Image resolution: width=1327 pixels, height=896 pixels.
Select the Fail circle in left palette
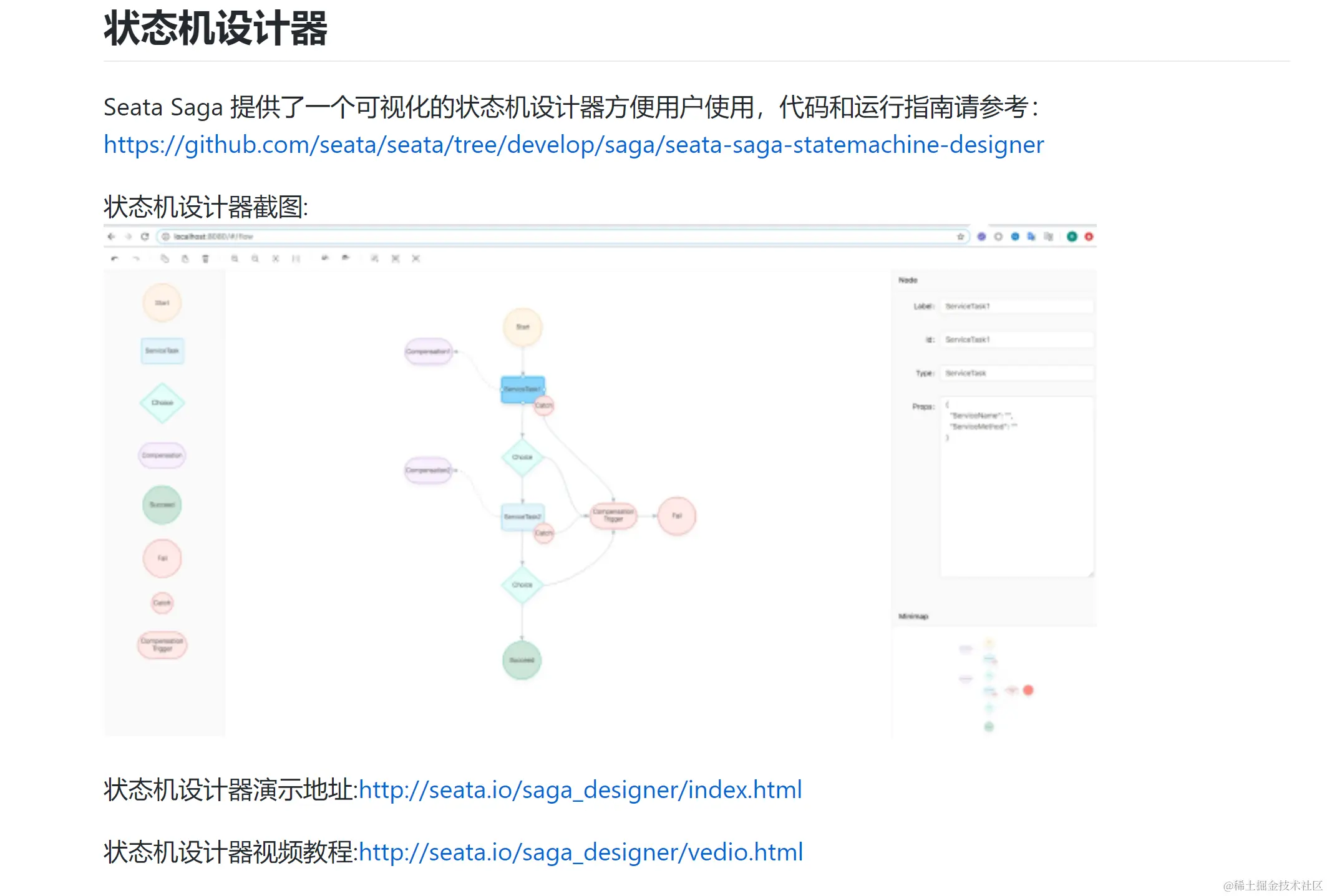tap(162, 558)
